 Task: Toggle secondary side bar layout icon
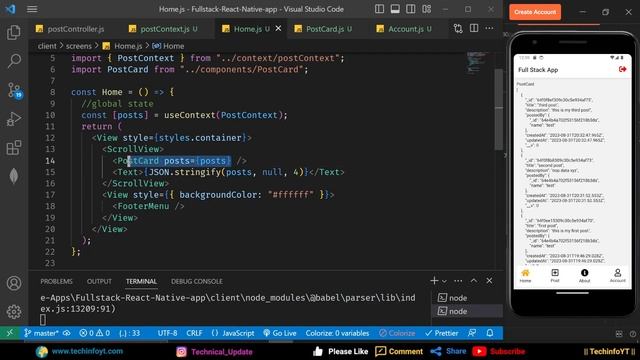coord(411,9)
